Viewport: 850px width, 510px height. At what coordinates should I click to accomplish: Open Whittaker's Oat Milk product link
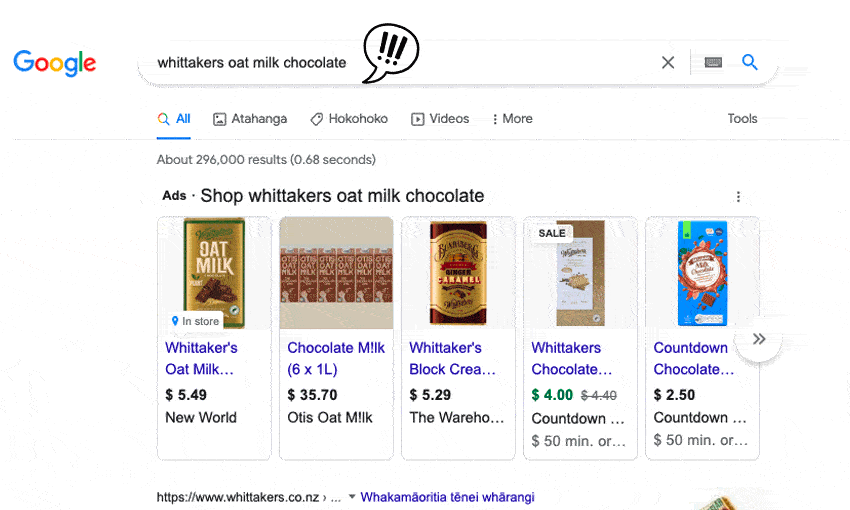(201, 358)
